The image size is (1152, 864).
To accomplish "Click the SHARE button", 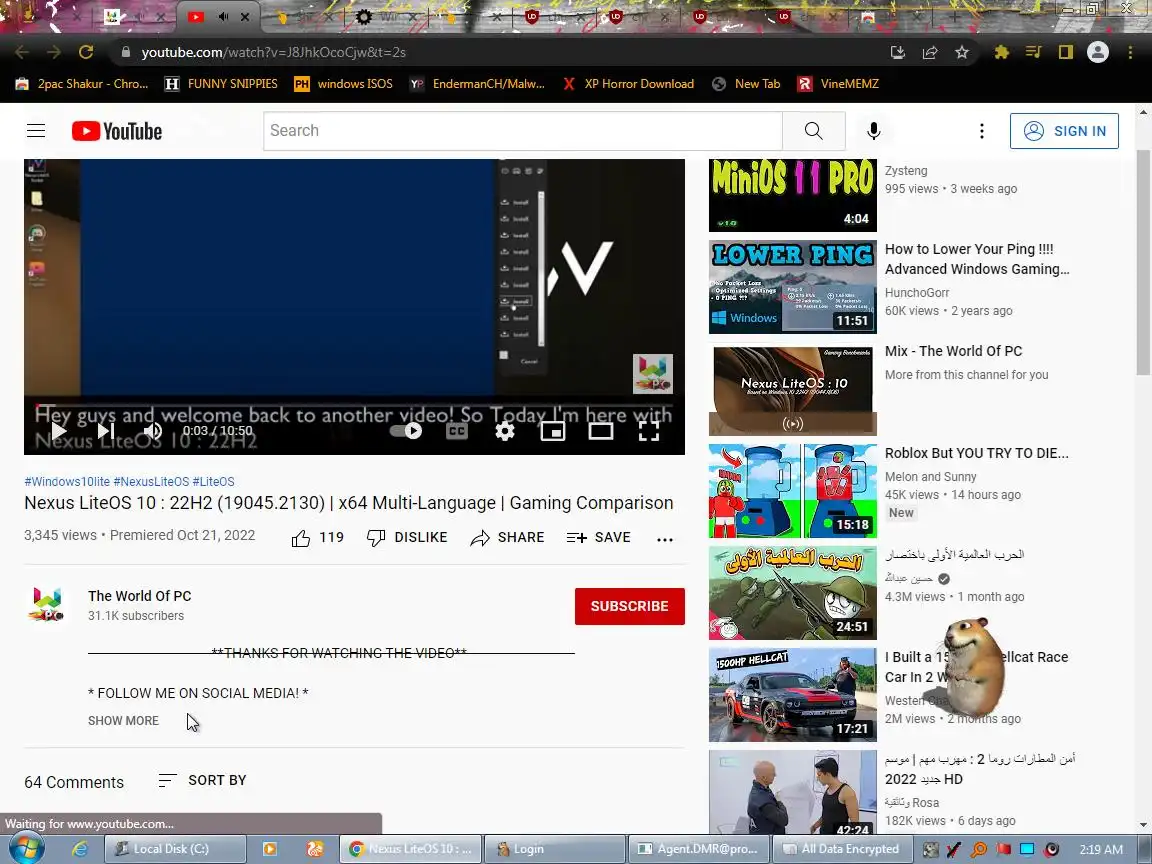I will pyautogui.click(x=507, y=538).
